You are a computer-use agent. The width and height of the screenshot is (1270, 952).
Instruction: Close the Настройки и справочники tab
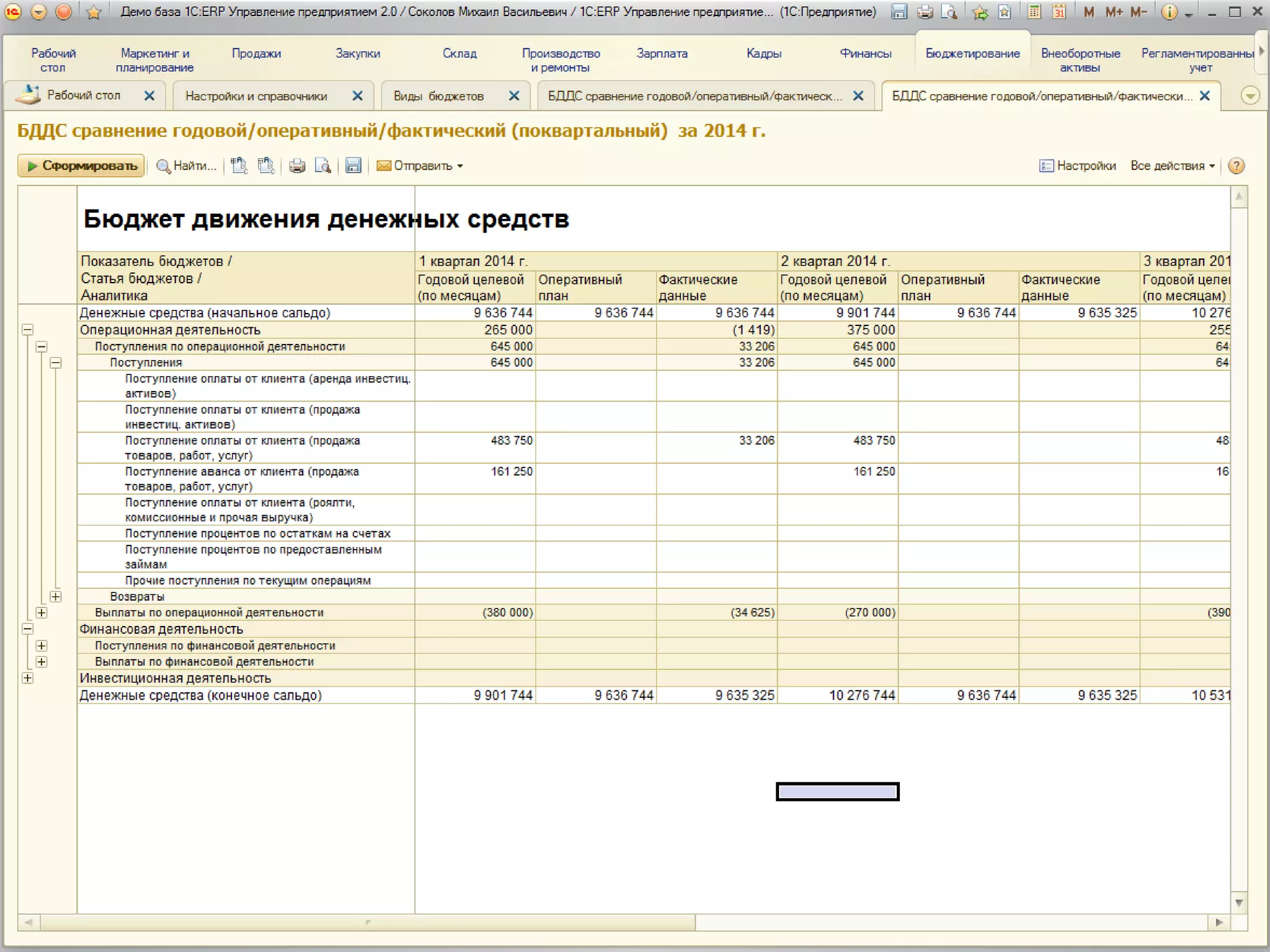[357, 96]
